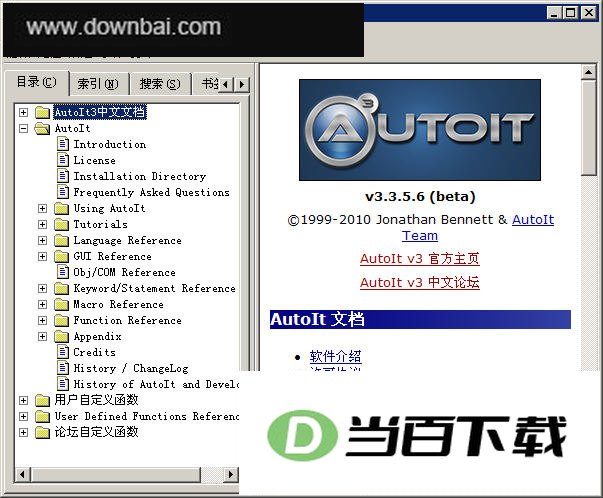The width and height of the screenshot is (603, 498).
Task: Click the content pane vertical scrollbar thumb
Action: (588, 128)
